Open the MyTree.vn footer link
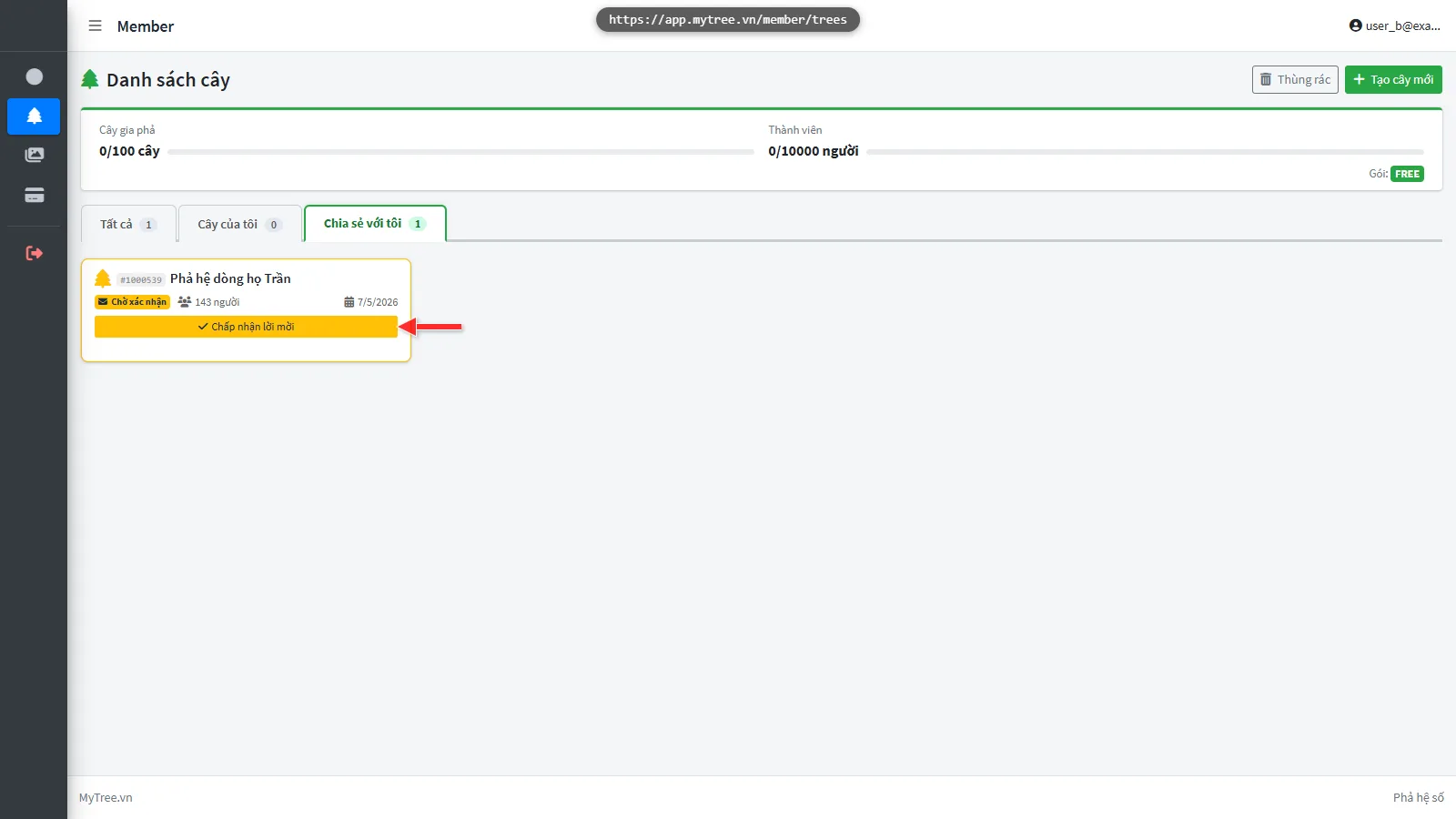Viewport: 1456px width, 819px height. tap(106, 798)
